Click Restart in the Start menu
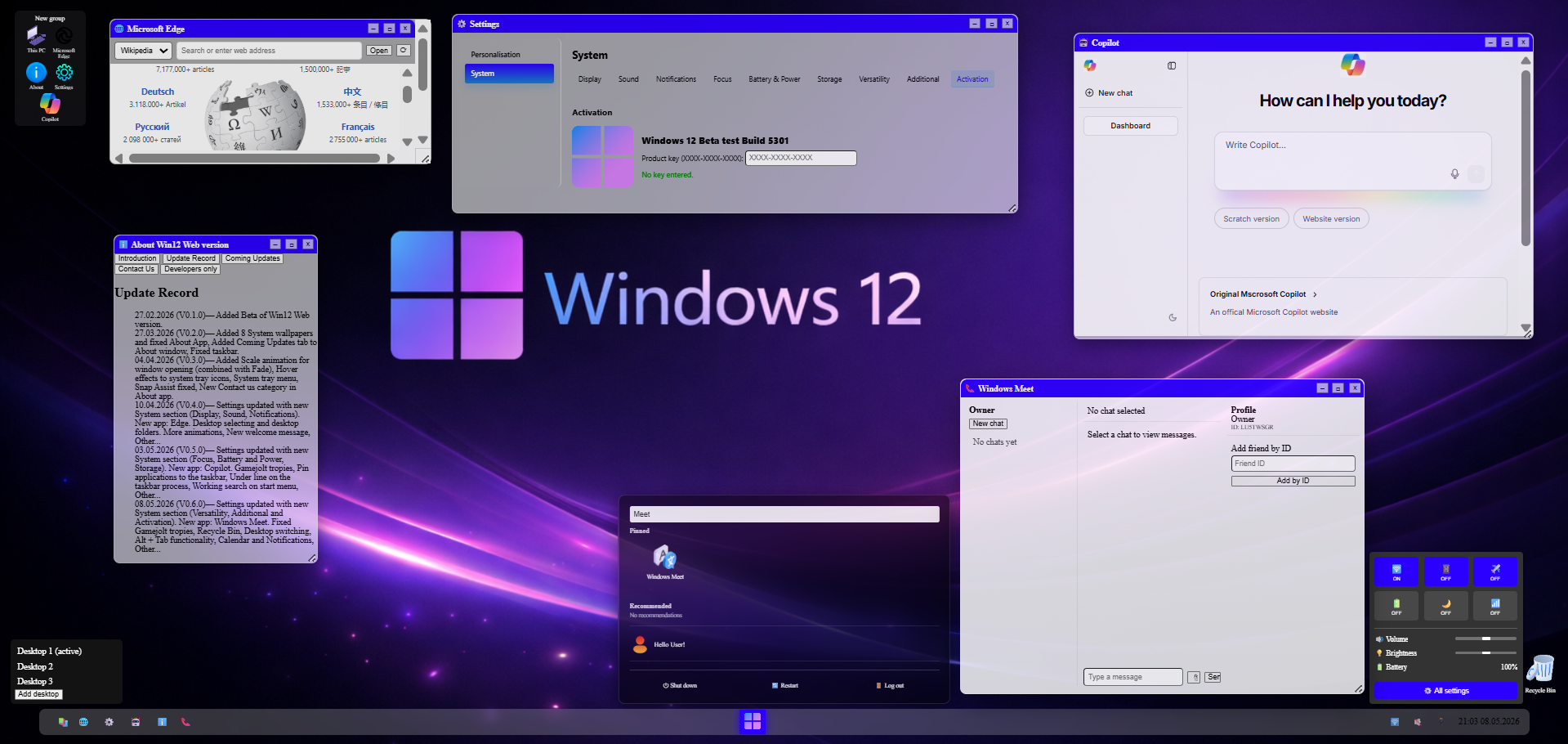This screenshot has height=744, width=1568. pos(785,685)
